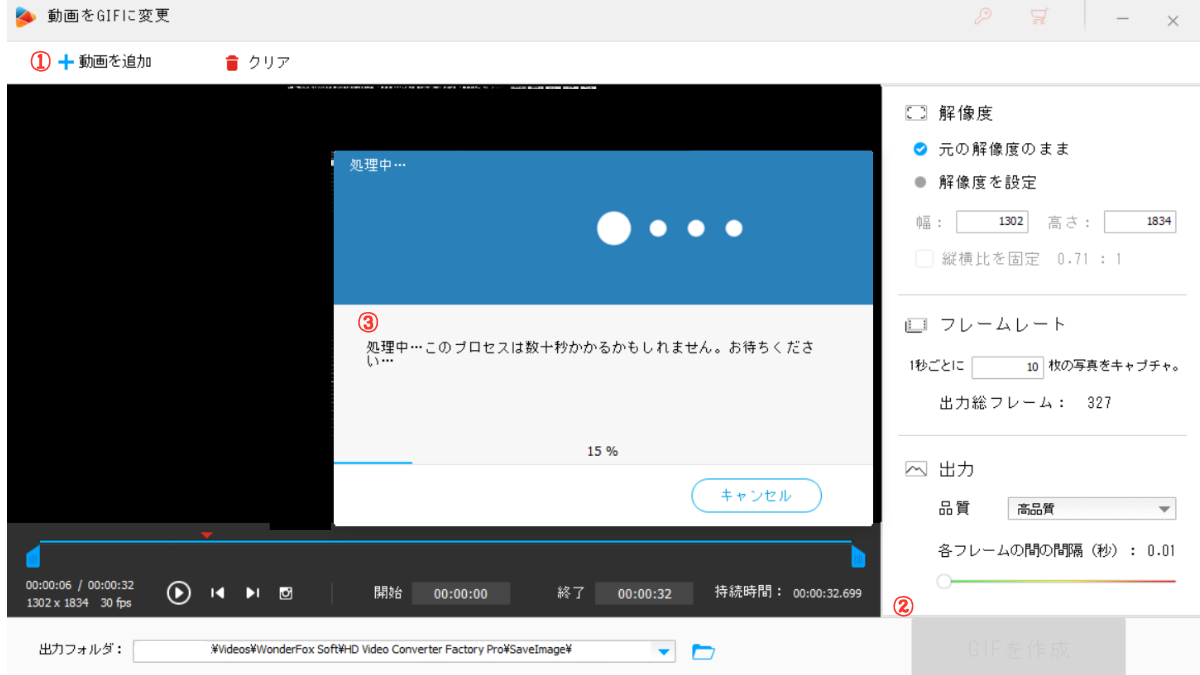
Task: Click the red trash clear icon
Action: (x=232, y=63)
